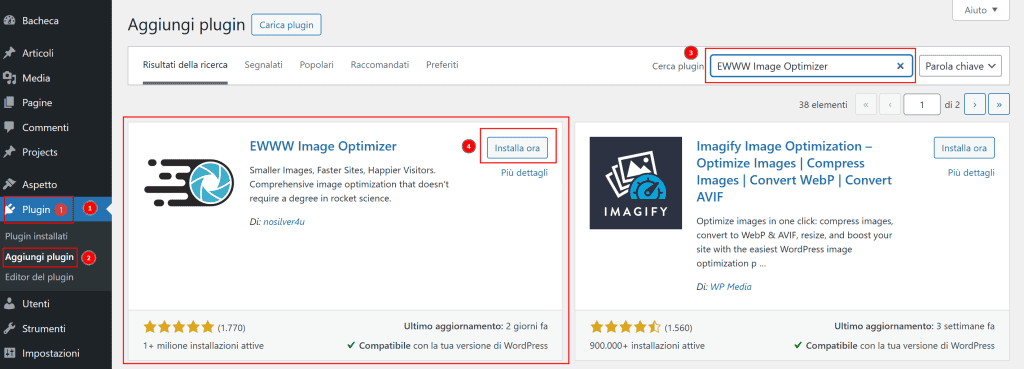The height and width of the screenshot is (369, 1024).
Task: Click the Impostazioni settings icon
Action: (x=9, y=353)
